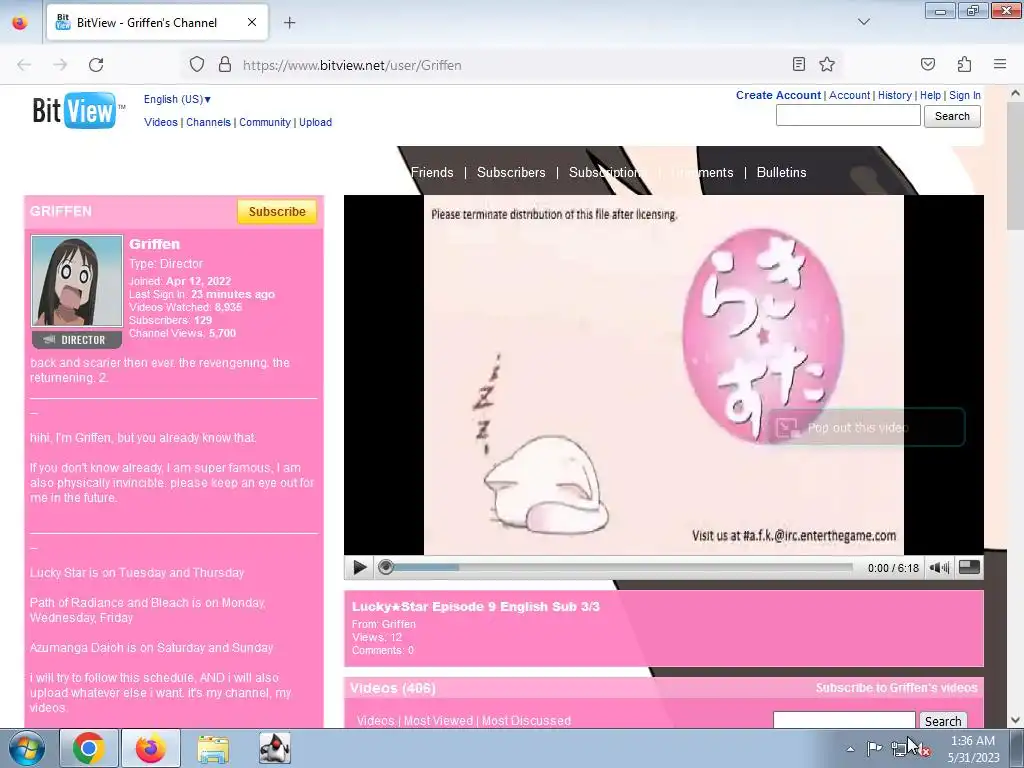Open the Java app taskbar icon
Viewport: 1024px width, 768px height.
(275, 748)
